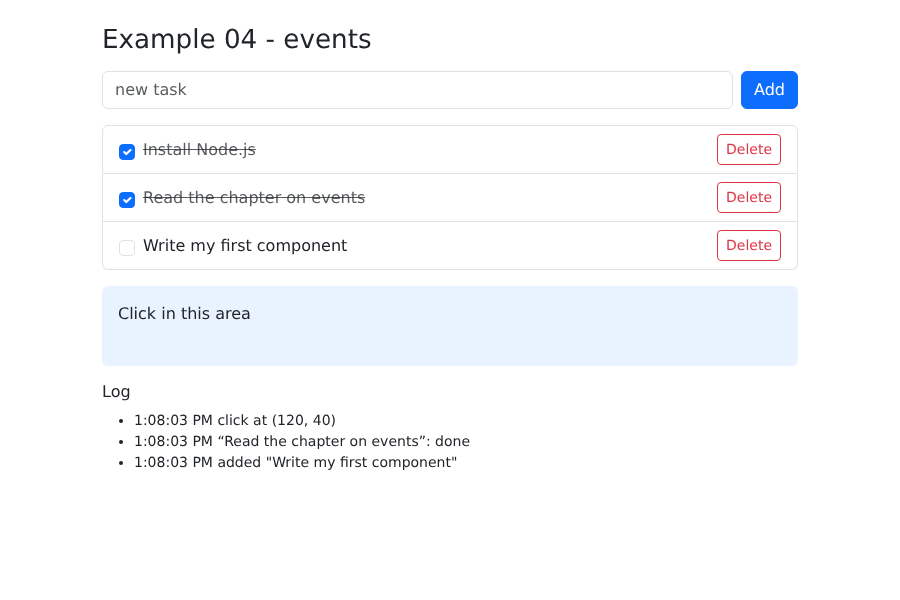Click the "new task" input field

pyautogui.click(x=417, y=90)
